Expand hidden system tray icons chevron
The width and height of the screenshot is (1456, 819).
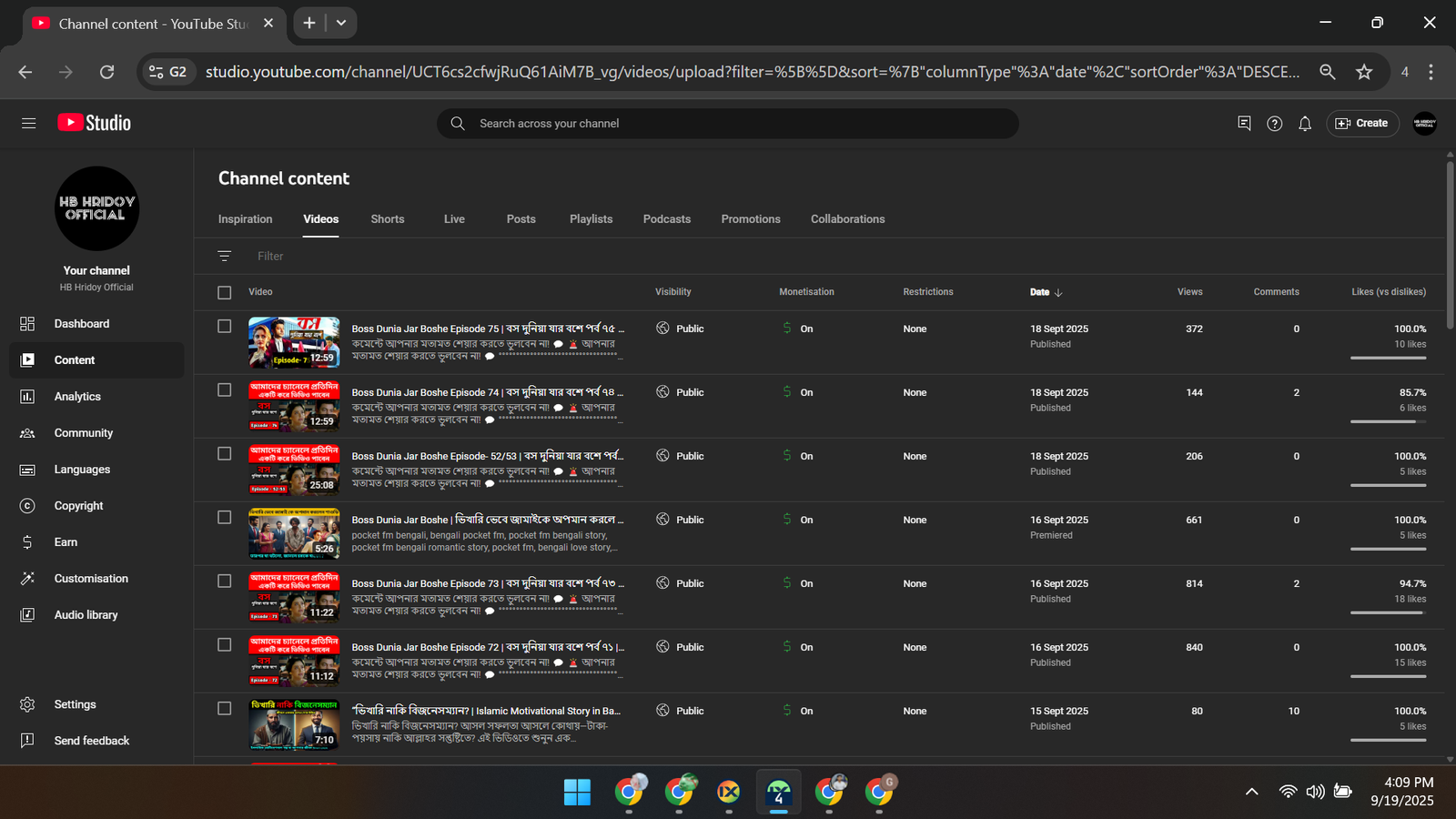1252,792
